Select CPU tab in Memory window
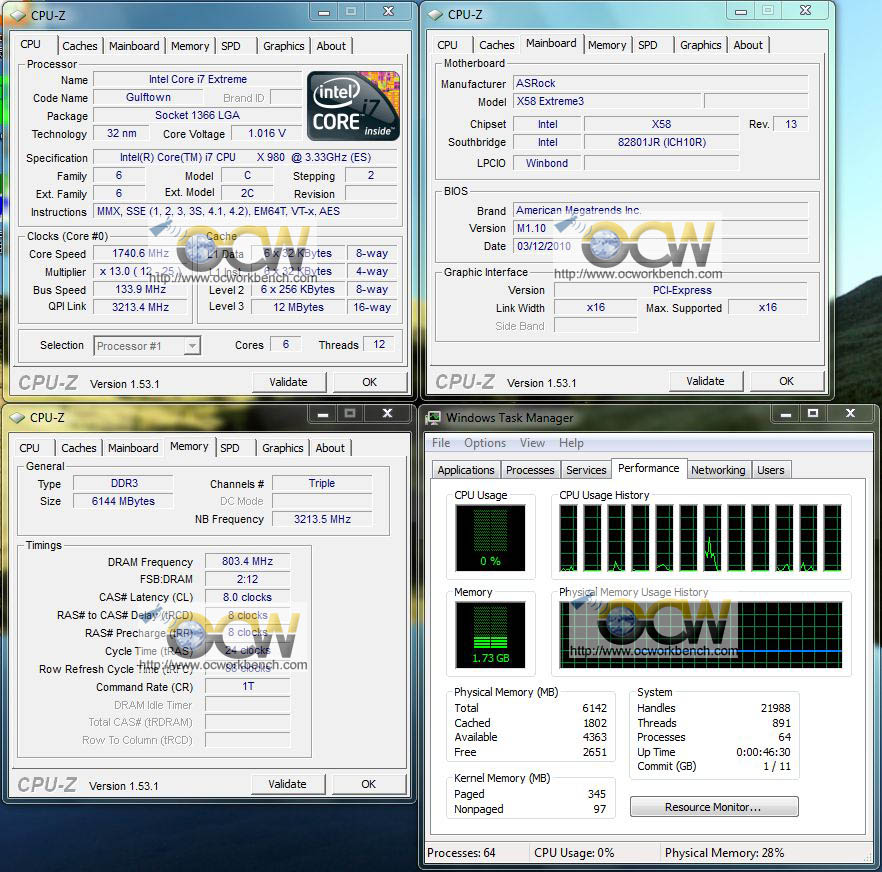882x872 pixels. pyautogui.click(x=29, y=448)
